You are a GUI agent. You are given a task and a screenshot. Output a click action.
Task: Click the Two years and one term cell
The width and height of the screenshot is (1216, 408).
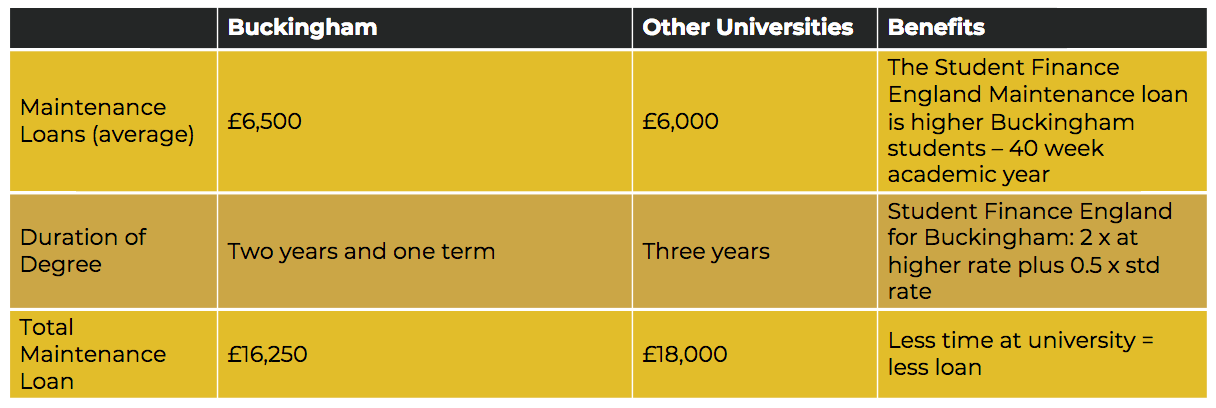point(362,251)
